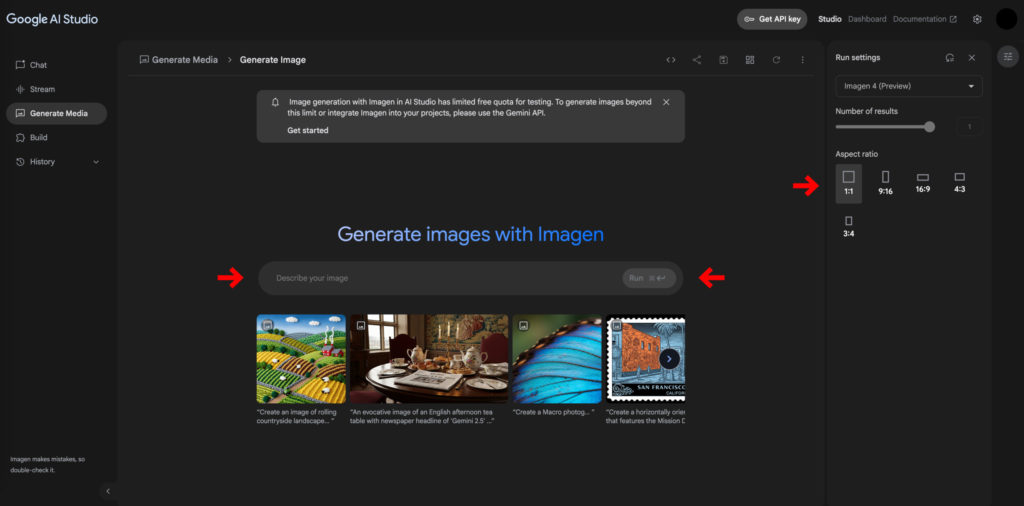Screen dimensions: 1024x506
Task: Click the bell icon in the notification banner
Action: point(276,102)
